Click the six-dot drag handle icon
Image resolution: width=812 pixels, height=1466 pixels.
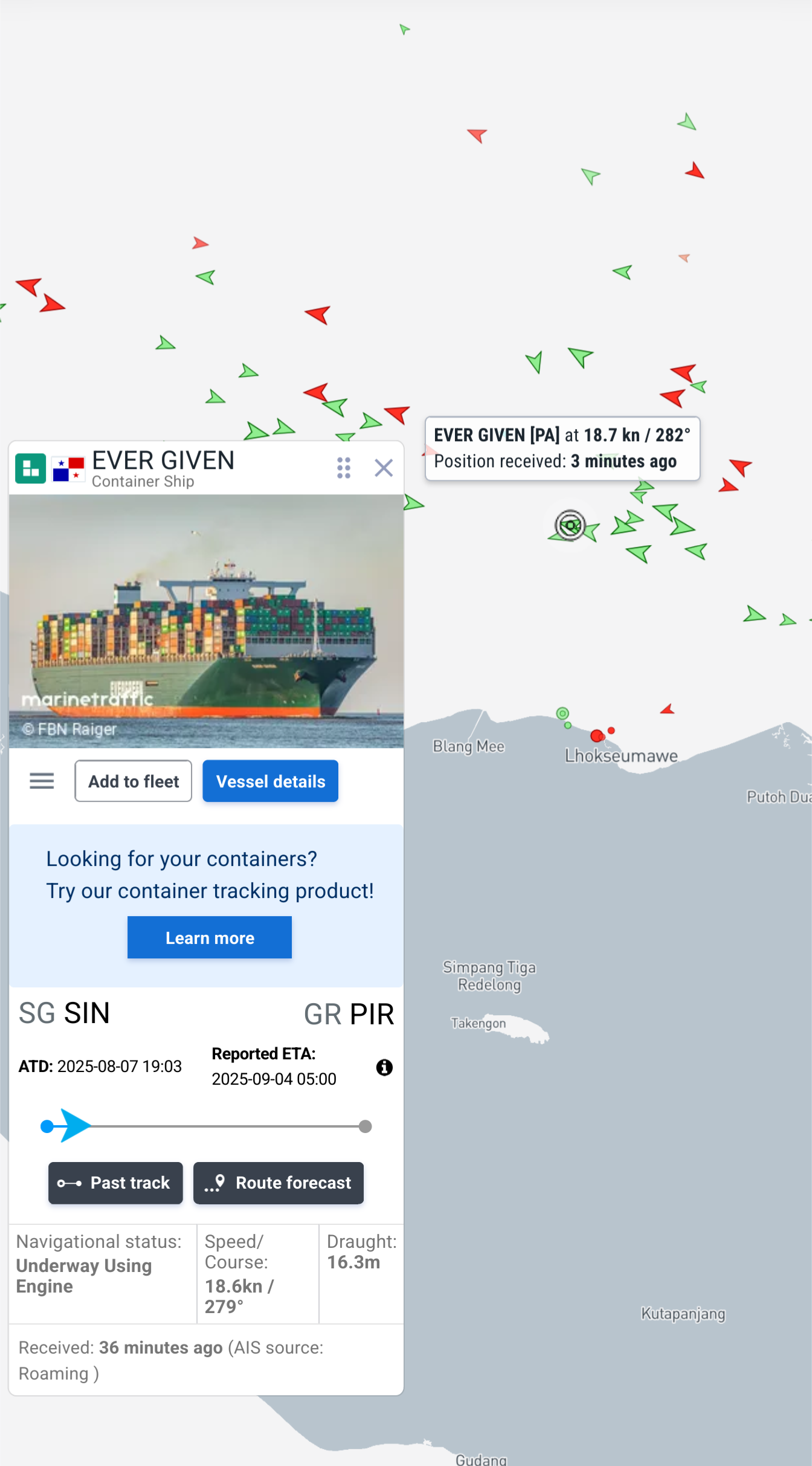click(344, 468)
